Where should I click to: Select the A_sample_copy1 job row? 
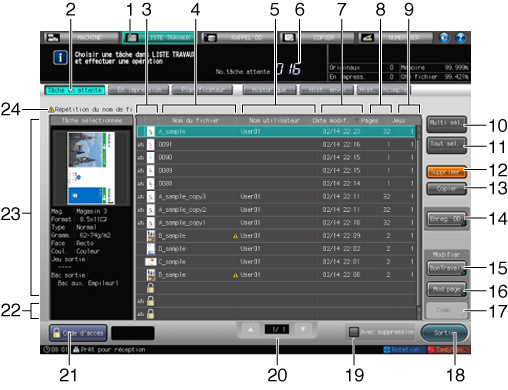click(x=276, y=223)
